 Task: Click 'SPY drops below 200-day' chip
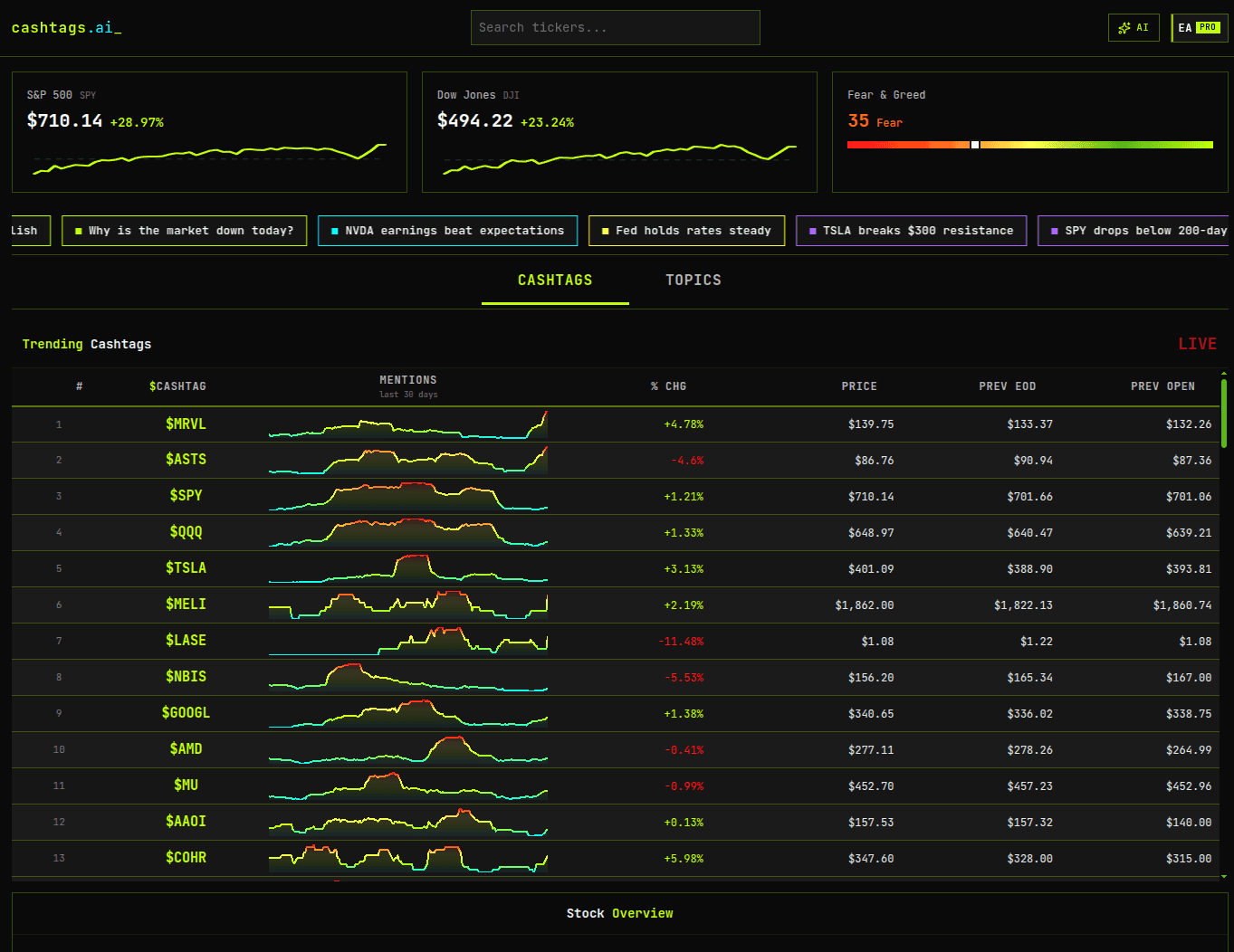pos(1134,231)
